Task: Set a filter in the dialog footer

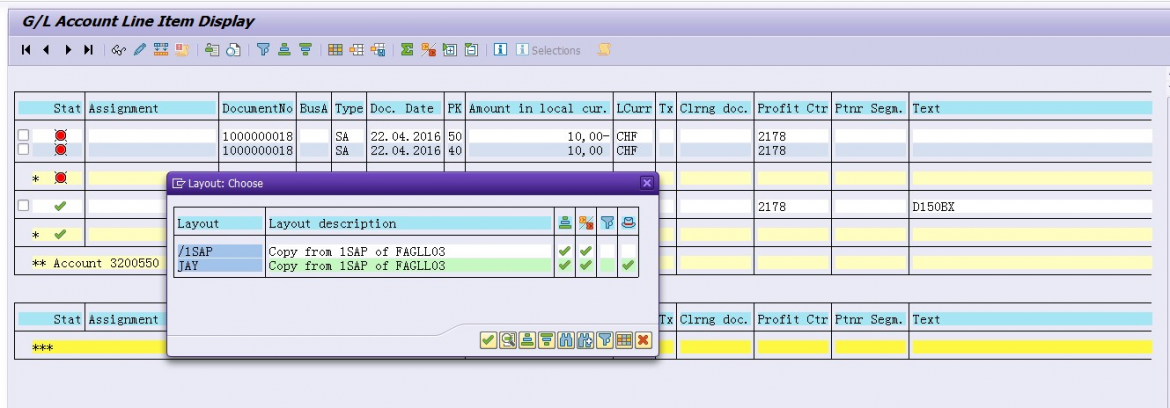Action: coord(604,340)
